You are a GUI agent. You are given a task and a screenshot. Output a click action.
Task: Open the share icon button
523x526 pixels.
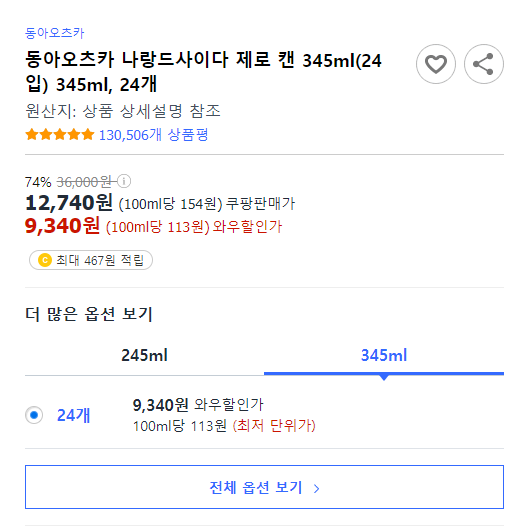pos(483,64)
